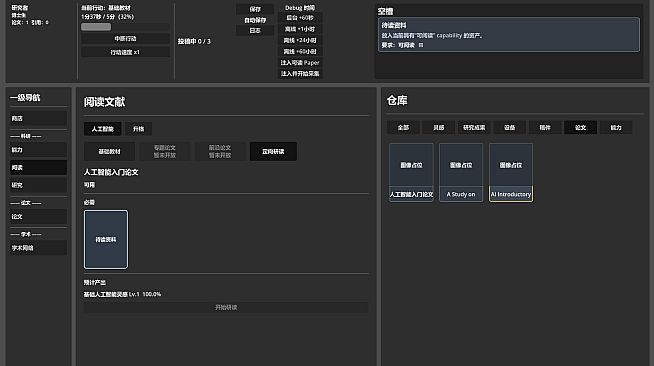Image resolution: width=654 pixels, height=366 pixels.
Task: Click the 注入并开始采集 button
Action: 300,73
